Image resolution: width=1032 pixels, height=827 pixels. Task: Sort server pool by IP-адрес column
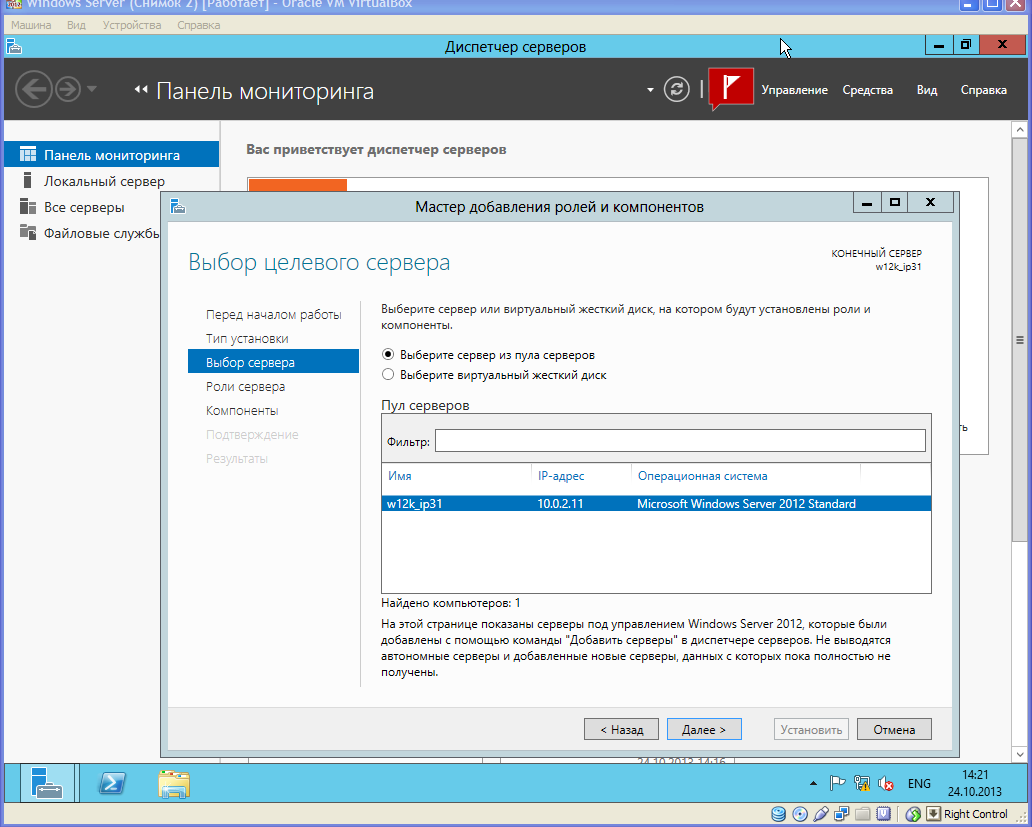(561, 476)
